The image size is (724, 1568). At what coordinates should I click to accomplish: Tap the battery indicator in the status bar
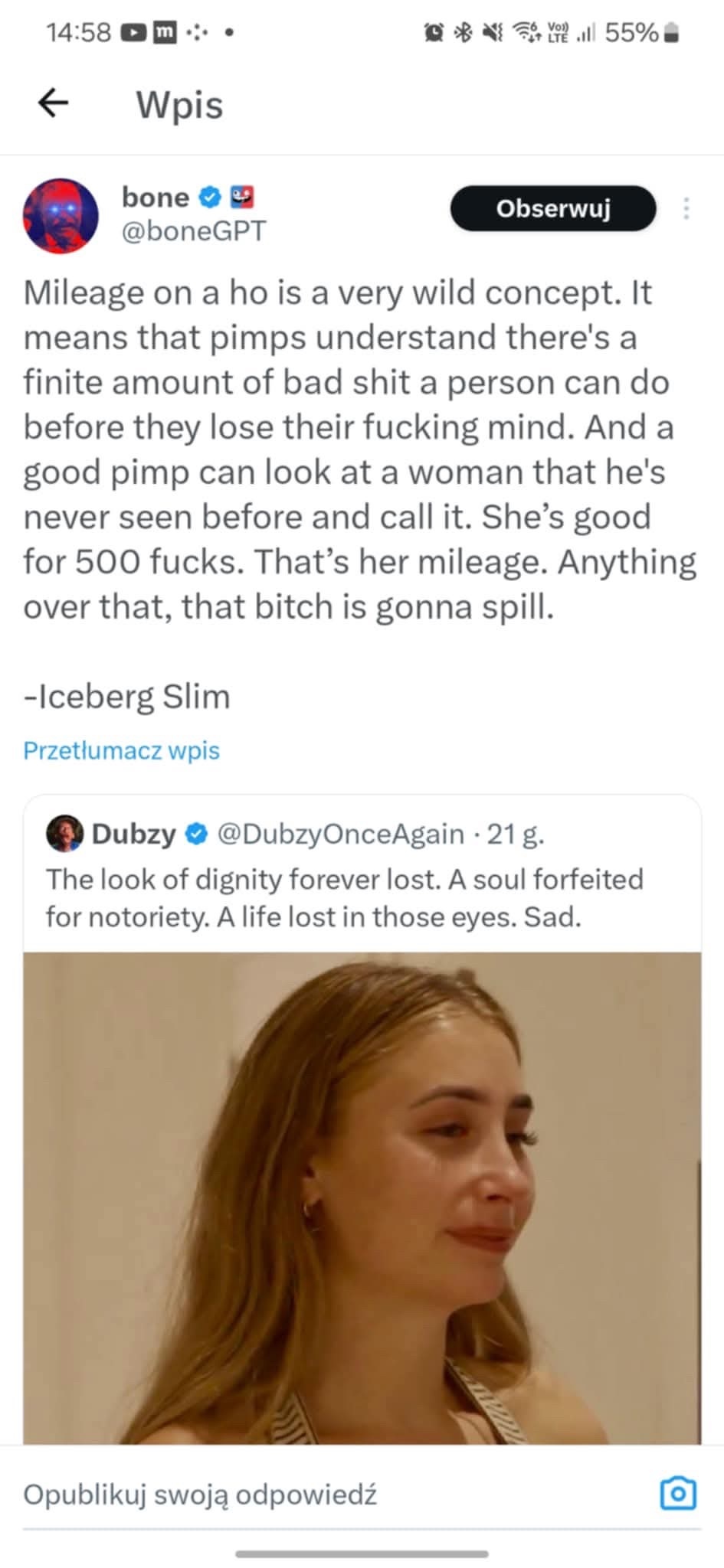(x=671, y=33)
